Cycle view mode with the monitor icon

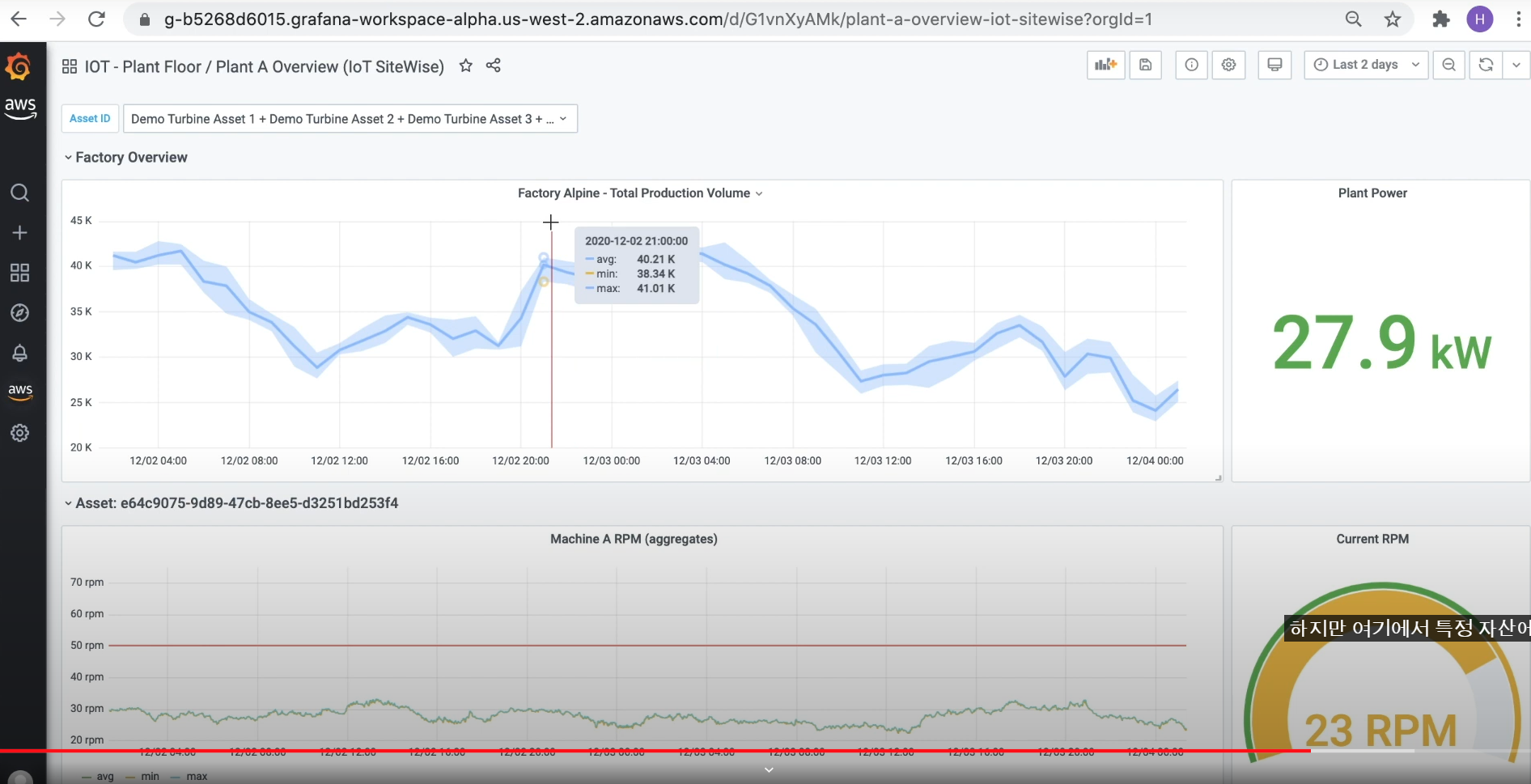(1274, 65)
